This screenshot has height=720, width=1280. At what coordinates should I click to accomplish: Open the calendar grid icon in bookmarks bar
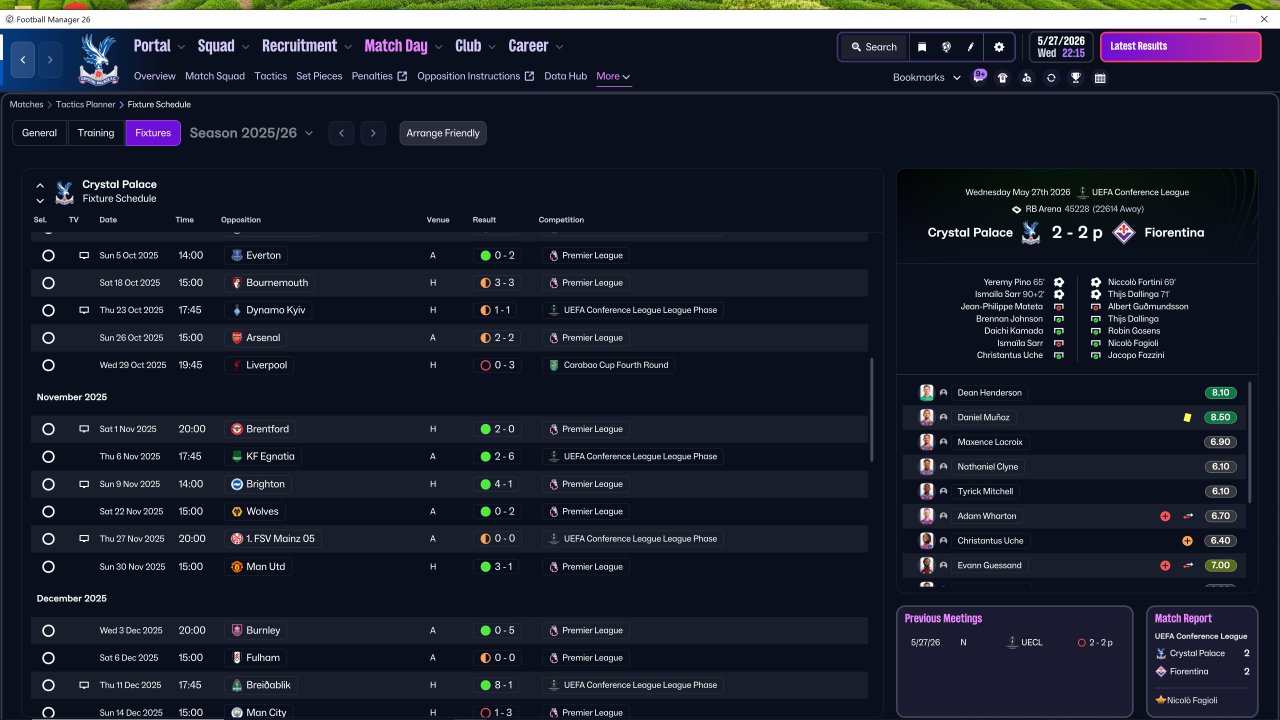click(x=1100, y=78)
